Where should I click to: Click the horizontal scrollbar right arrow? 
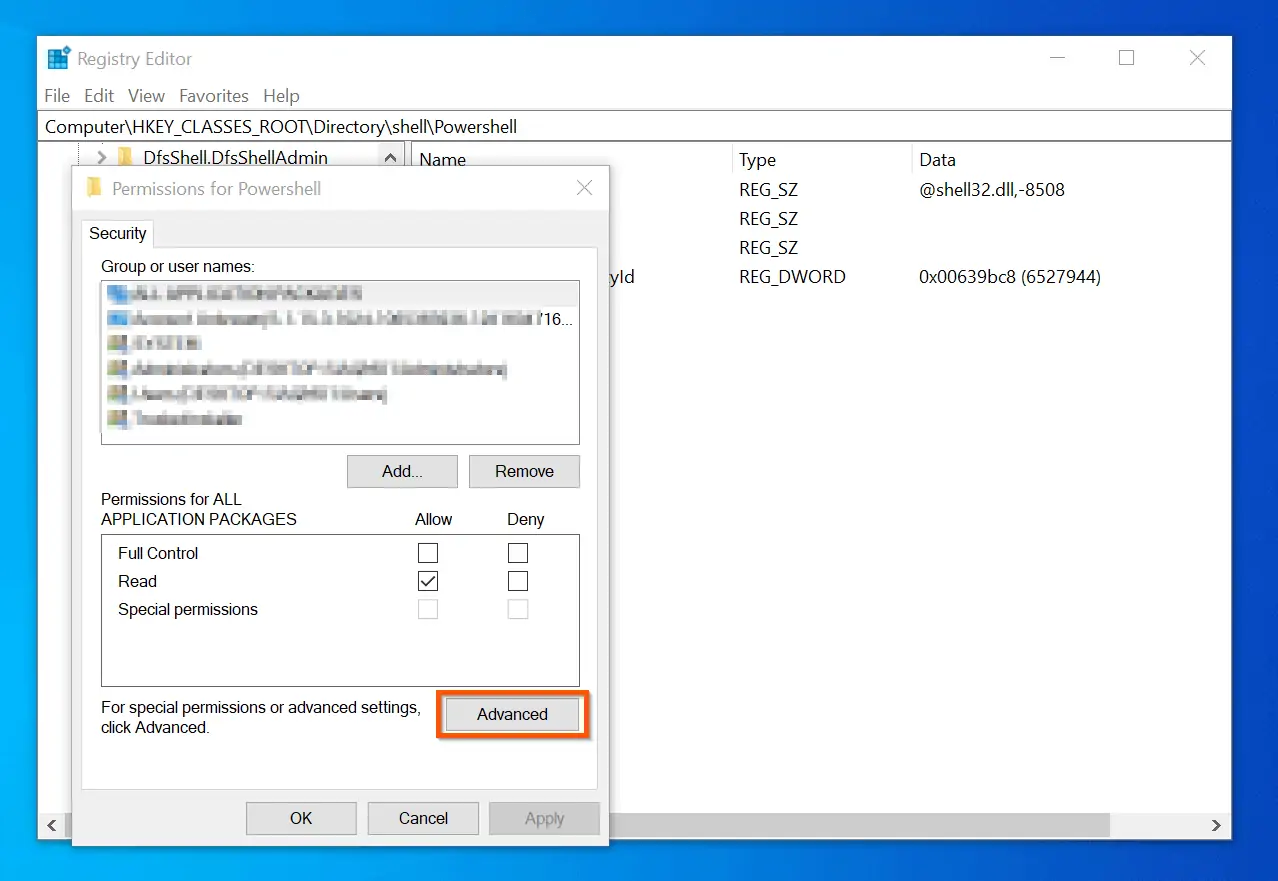[x=1216, y=825]
